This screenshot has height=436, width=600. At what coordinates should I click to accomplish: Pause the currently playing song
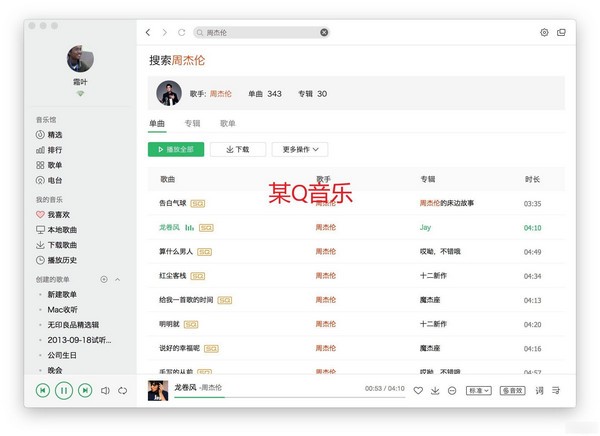coord(64,390)
